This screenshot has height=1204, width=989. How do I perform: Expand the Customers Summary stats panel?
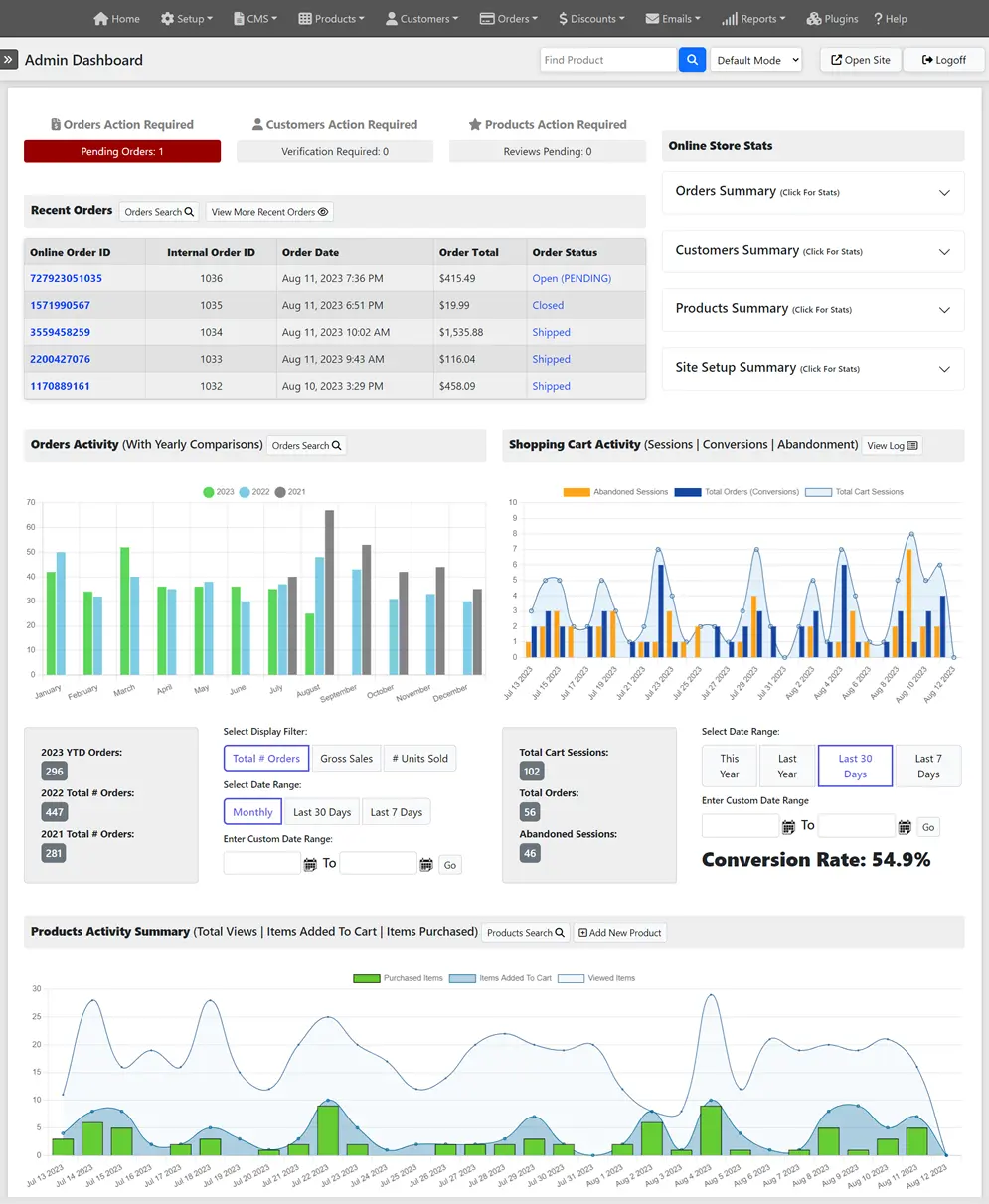click(813, 251)
